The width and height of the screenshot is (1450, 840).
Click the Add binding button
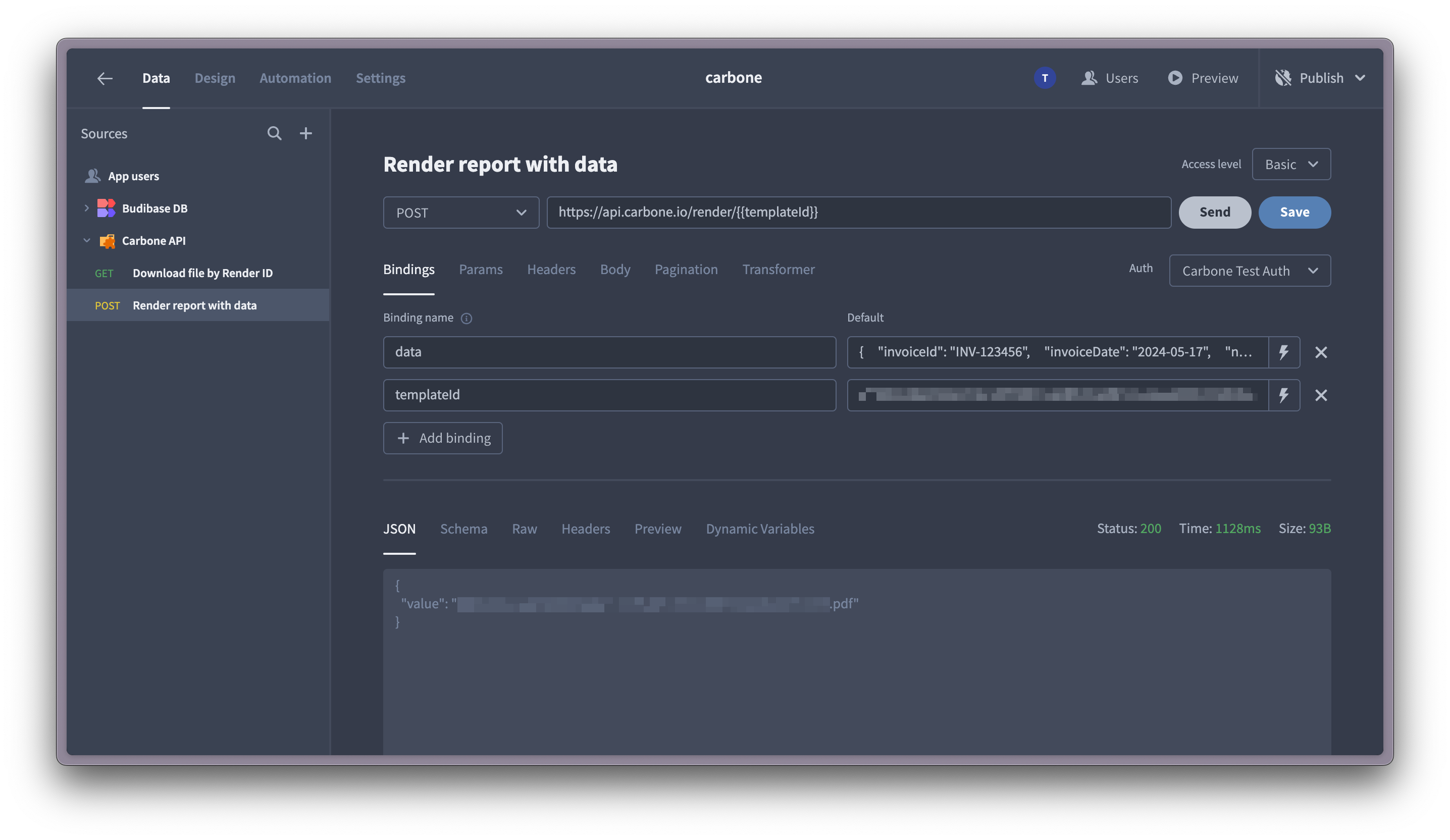point(443,438)
